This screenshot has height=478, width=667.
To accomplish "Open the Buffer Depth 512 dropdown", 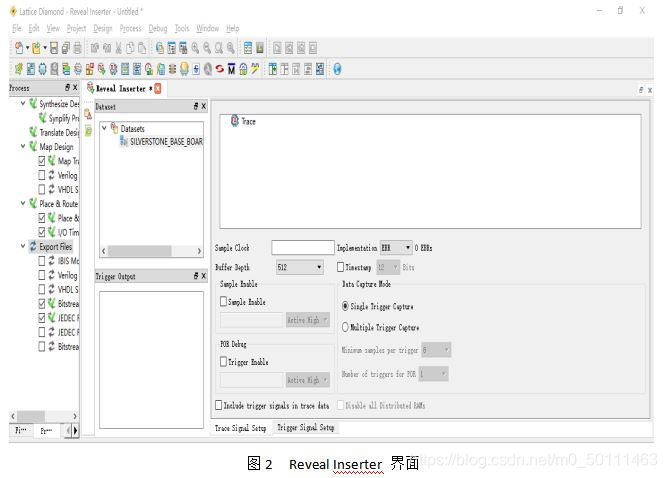I will 299,267.
